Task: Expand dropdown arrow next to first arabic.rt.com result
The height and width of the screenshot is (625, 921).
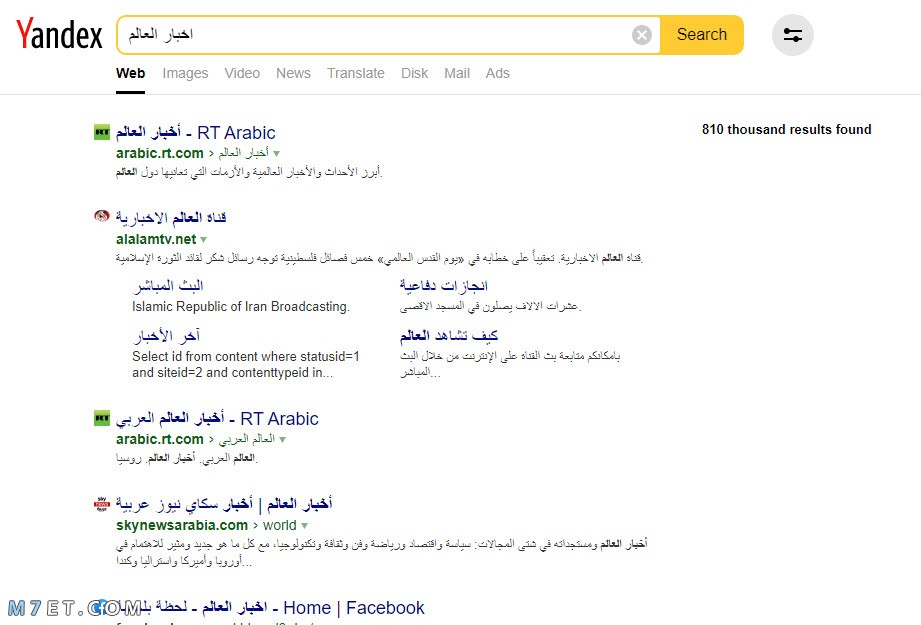Action: (x=277, y=154)
